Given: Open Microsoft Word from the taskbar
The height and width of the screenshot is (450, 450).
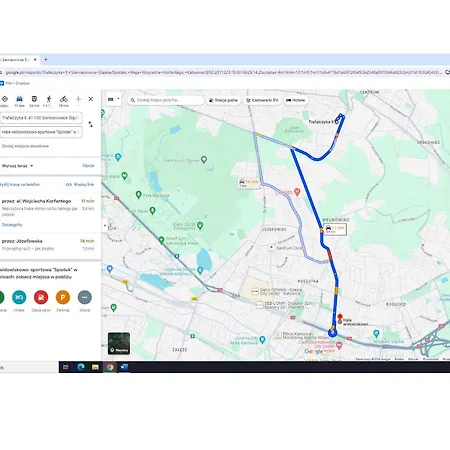Looking at the screenshot, I should [x=124, y=367].
